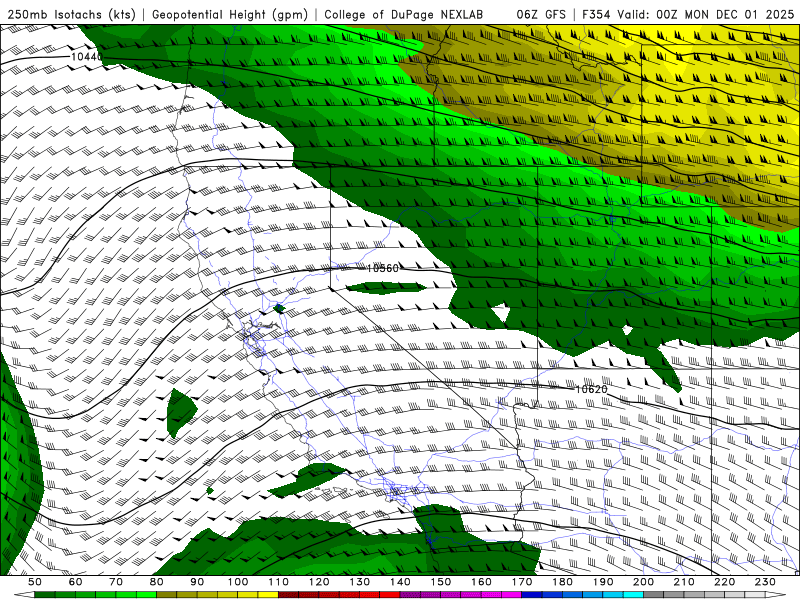Pick the cyan swatch below 200
Viewport: 800px width, 600px height.
633,594
